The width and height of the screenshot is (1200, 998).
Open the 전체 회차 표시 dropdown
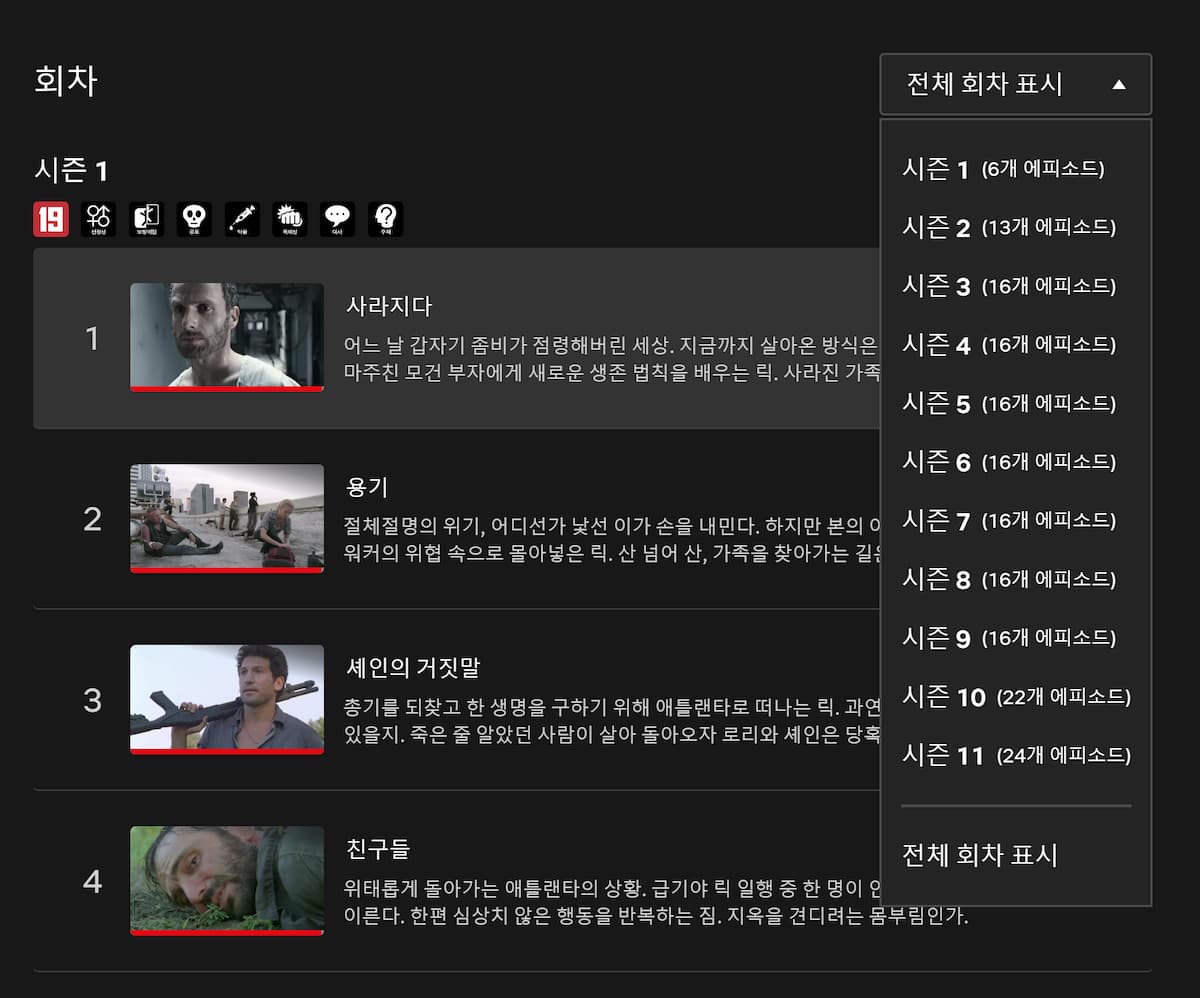click(x=1000, y=85)
